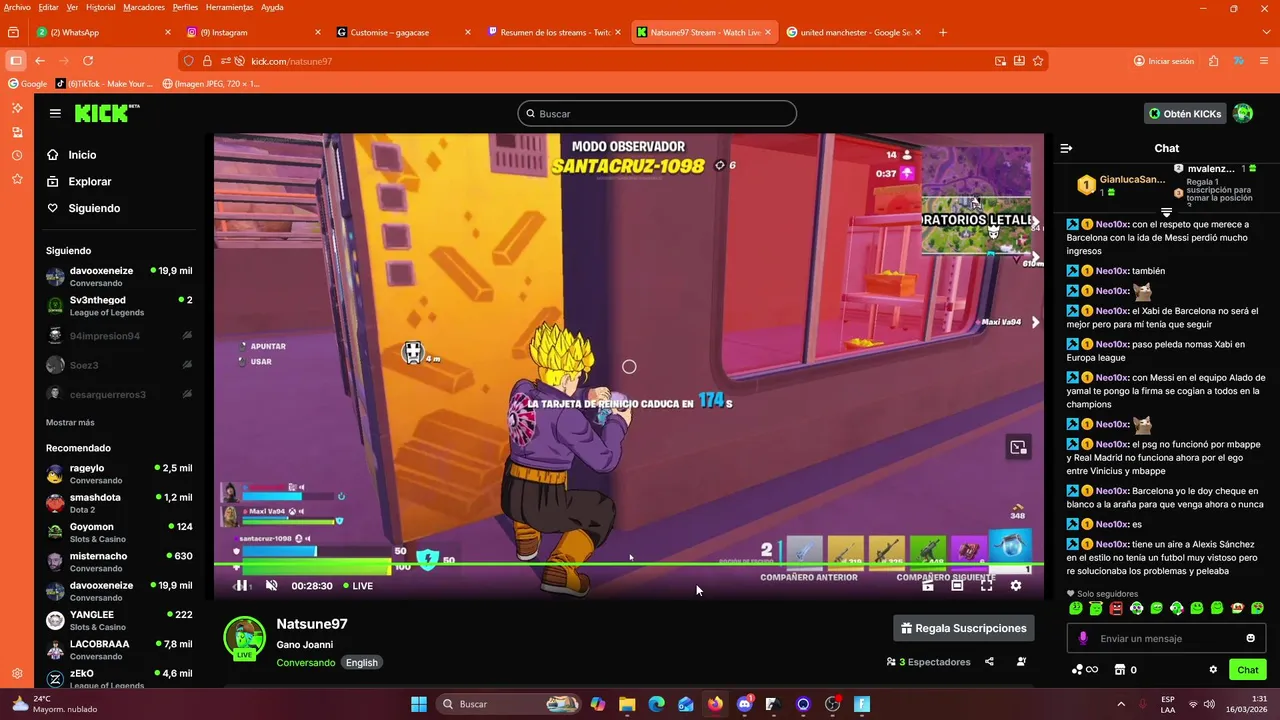The height and width of the screenshot is (720, 1280).
Task: Expand the chat leaderboard handle
Action: 1166,212
